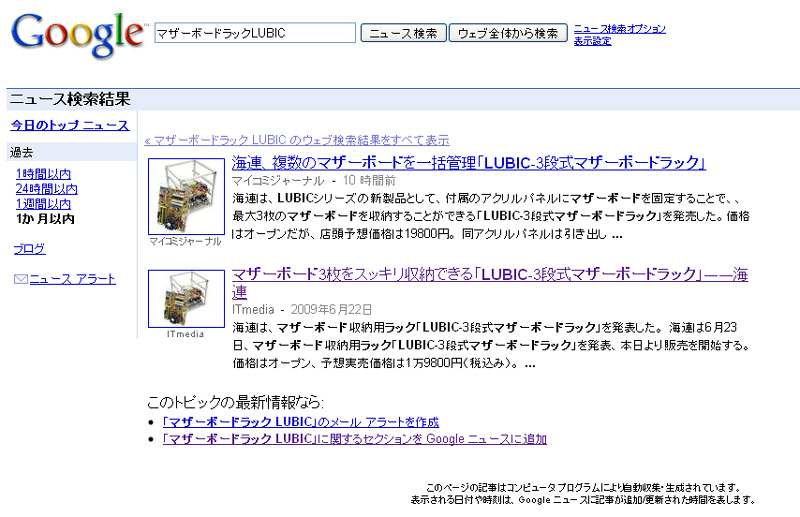Filter results to 1時間以内
This screenshot has width=800, height=517.
point(43,174)
